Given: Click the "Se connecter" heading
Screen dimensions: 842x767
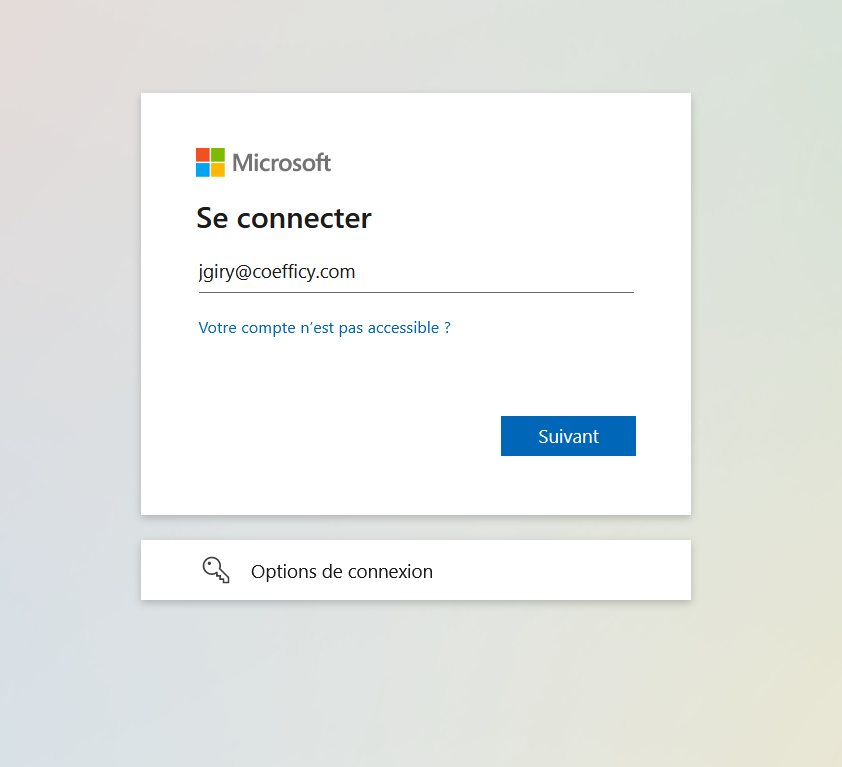Looking at the screenshot, I should 283,218.
